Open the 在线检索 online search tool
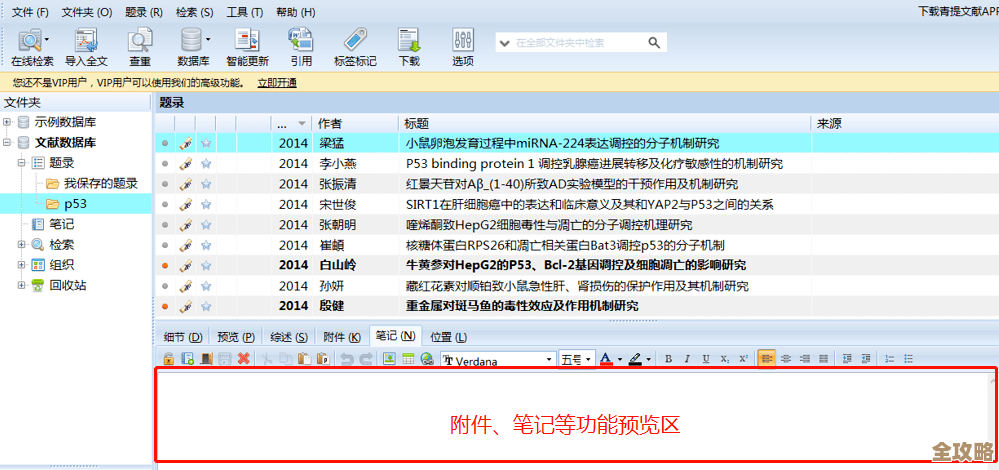This screenshot has width=999, height=470. (32, 48)
